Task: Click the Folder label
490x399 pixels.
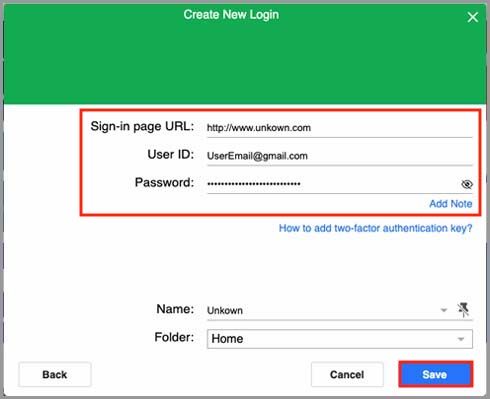Action: click(x=174, y=337)
